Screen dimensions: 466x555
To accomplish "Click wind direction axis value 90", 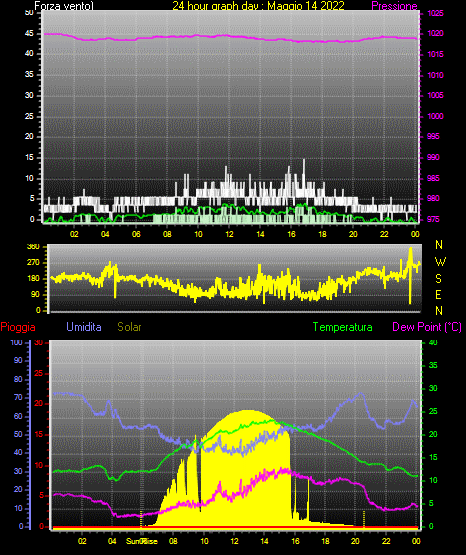I will click(x=35, y=295).
